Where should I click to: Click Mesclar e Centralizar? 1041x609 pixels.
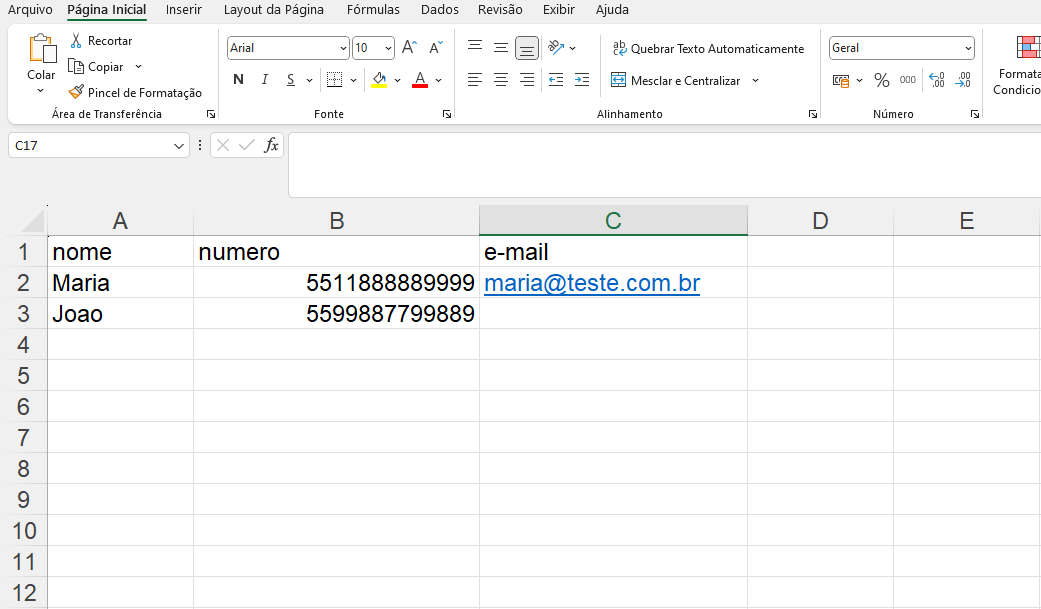(x=675, y=80)
